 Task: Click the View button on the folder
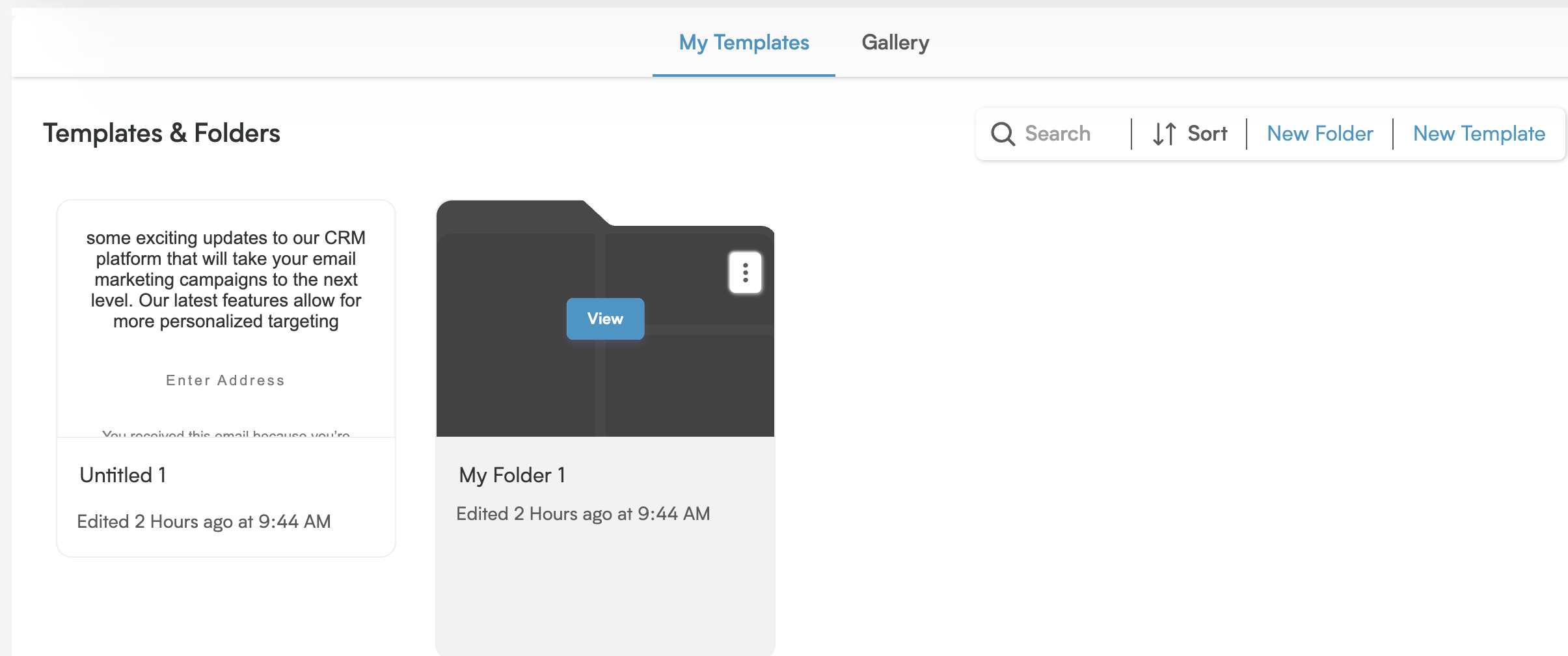[605, 319]
